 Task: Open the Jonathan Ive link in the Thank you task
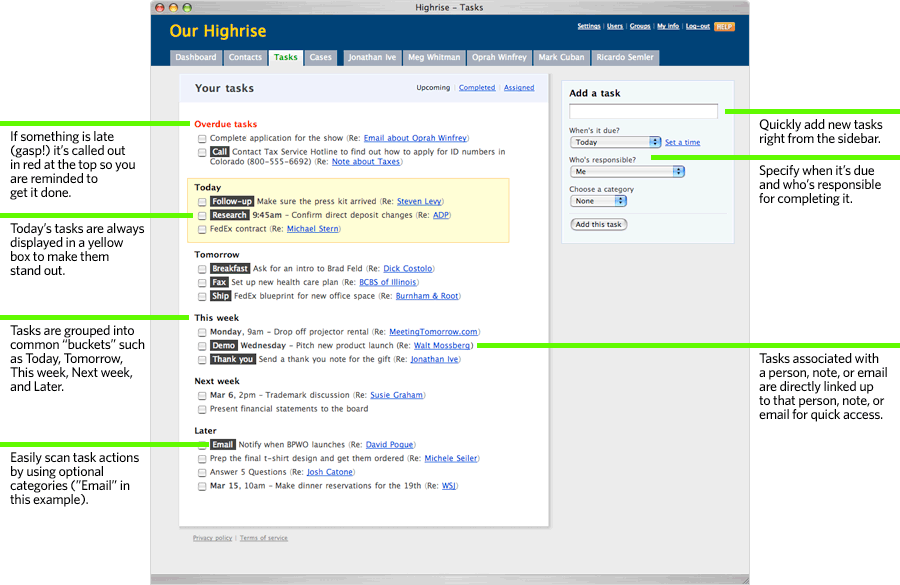[435, 359]
